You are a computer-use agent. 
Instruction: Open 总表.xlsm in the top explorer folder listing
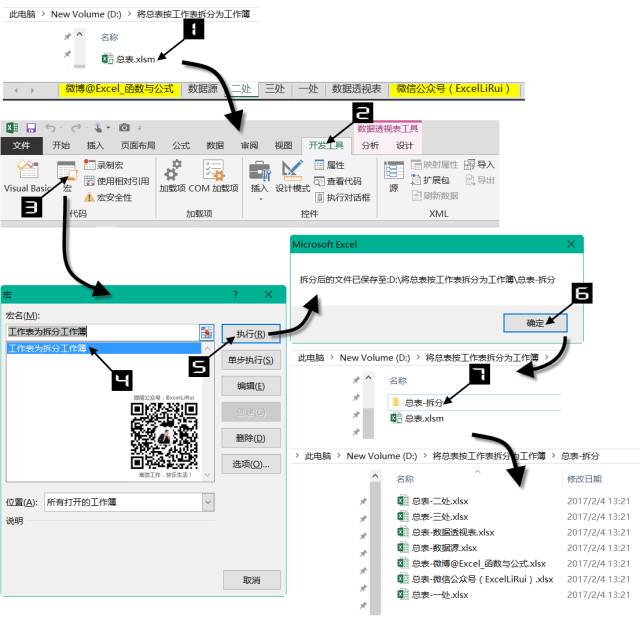(x=128, y=59)
